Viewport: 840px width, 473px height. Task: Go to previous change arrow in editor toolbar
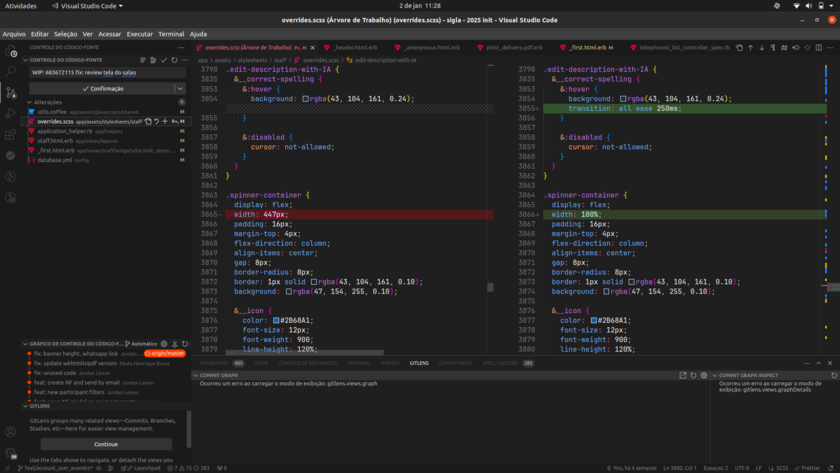click(x=751, y=48)
